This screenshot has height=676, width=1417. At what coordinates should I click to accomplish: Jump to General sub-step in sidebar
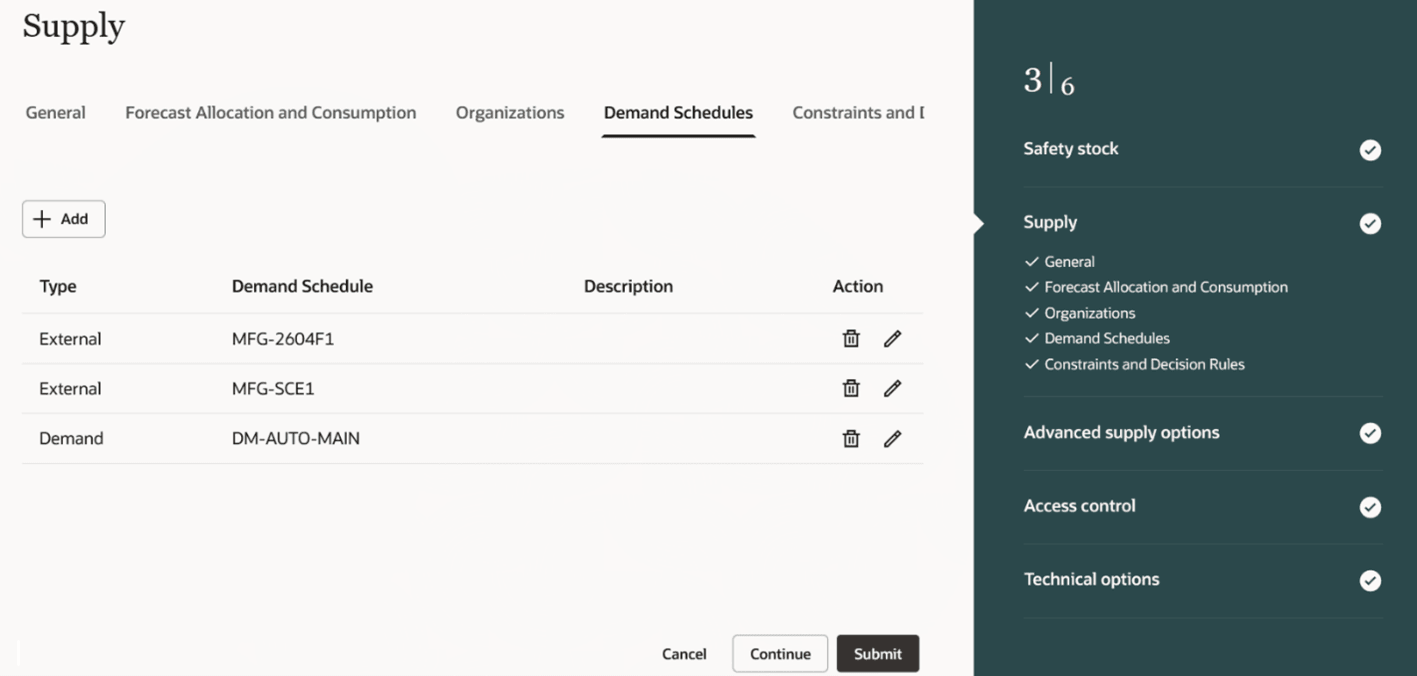(x=1069, y=262)
